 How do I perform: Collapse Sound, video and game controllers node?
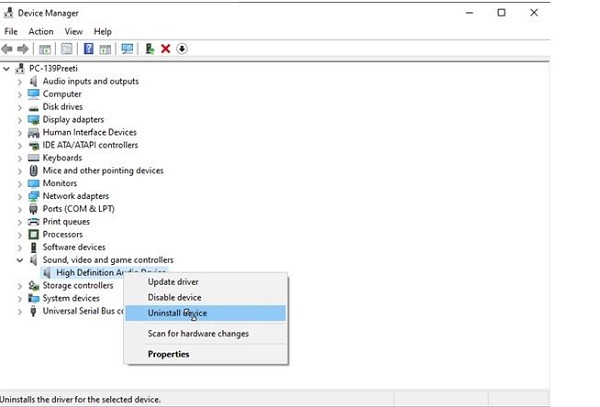pyautogui.click(x=20, y=260)
